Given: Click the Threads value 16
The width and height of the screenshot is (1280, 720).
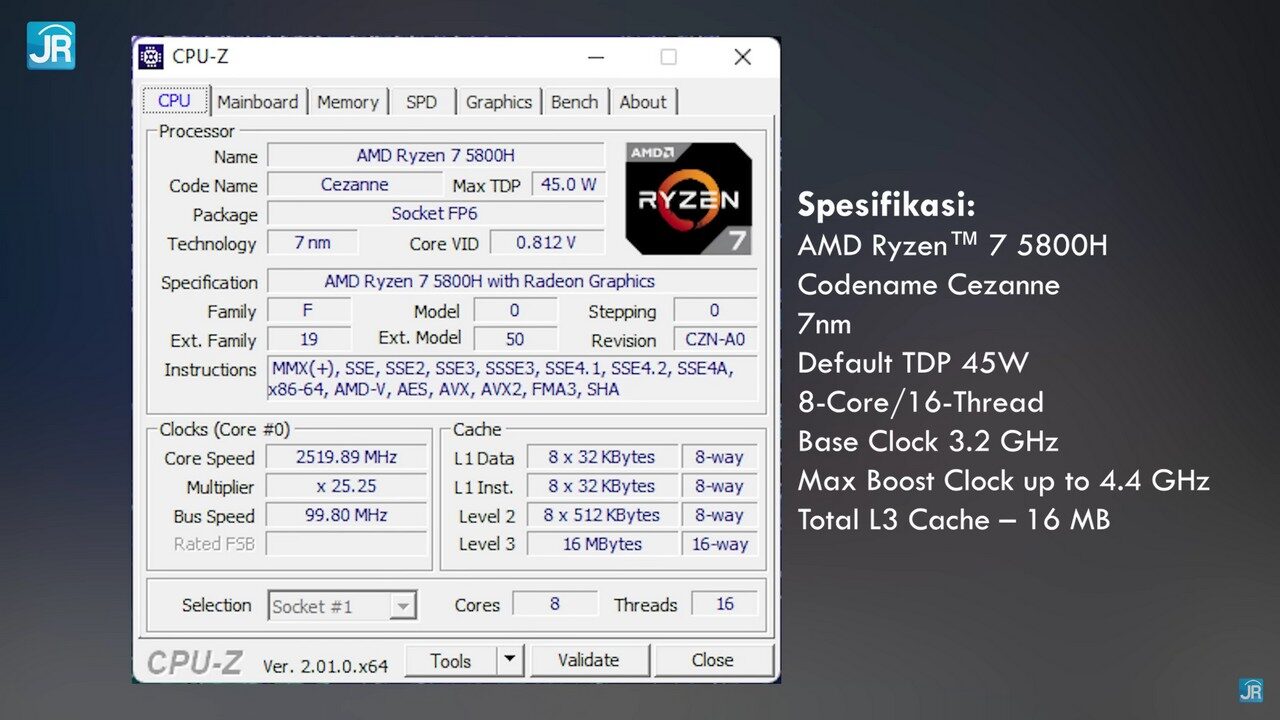Looking at the screenshot, I should [725, 604].
